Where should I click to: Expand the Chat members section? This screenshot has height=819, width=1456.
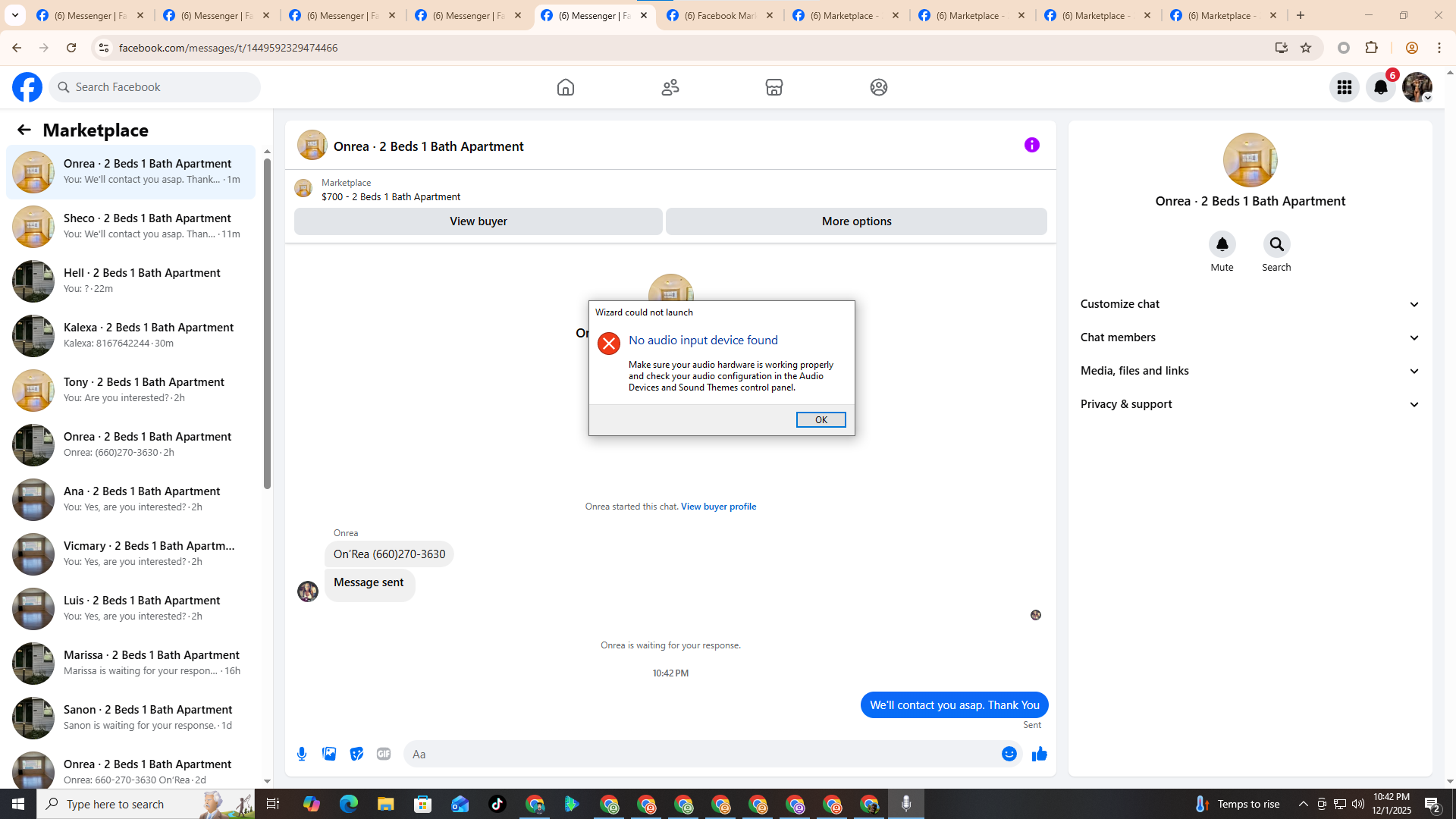1250,337
